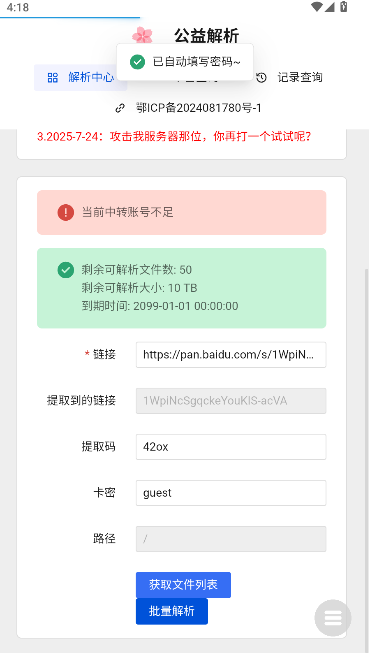
Task: Tap the battery icon in status bar
Action: (344, 7)
